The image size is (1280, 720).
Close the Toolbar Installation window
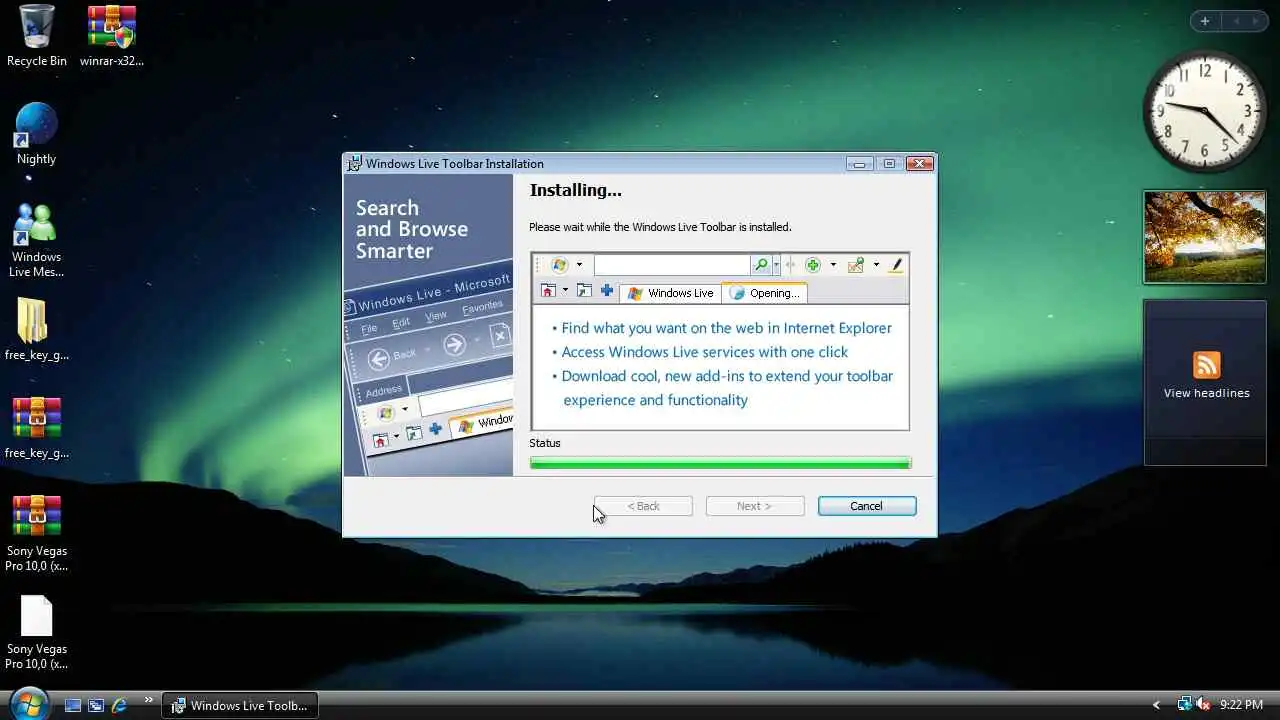(920, 163)
